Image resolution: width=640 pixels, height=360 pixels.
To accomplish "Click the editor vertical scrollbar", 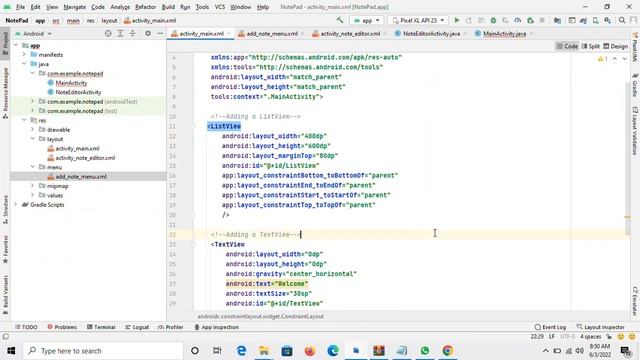I will tap(627, 159).
